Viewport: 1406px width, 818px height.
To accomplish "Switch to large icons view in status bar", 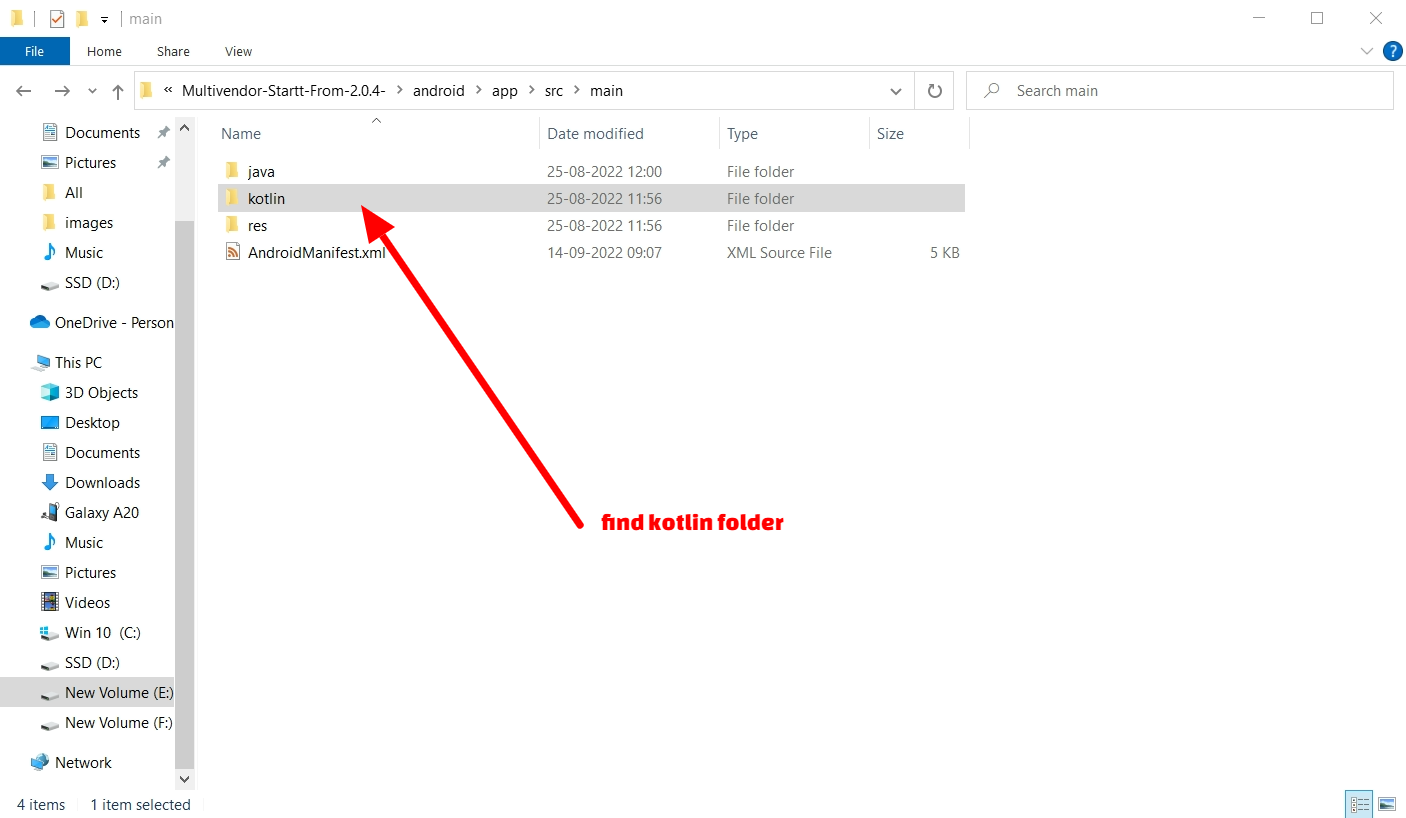I will pos(1386,804).
